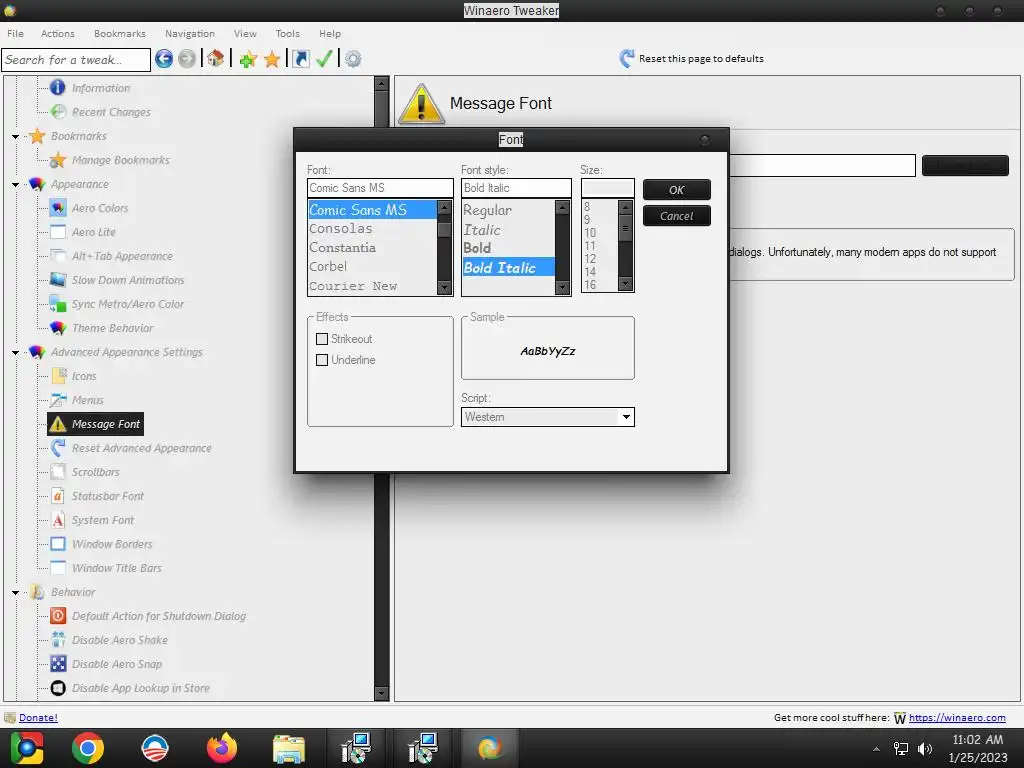Click the Font style list scroll-down arrow
Screen dimensions: 1024x768
562,287
